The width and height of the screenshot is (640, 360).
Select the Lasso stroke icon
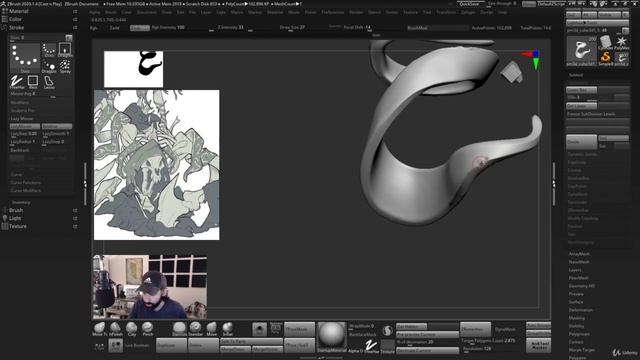click(49, 82)
